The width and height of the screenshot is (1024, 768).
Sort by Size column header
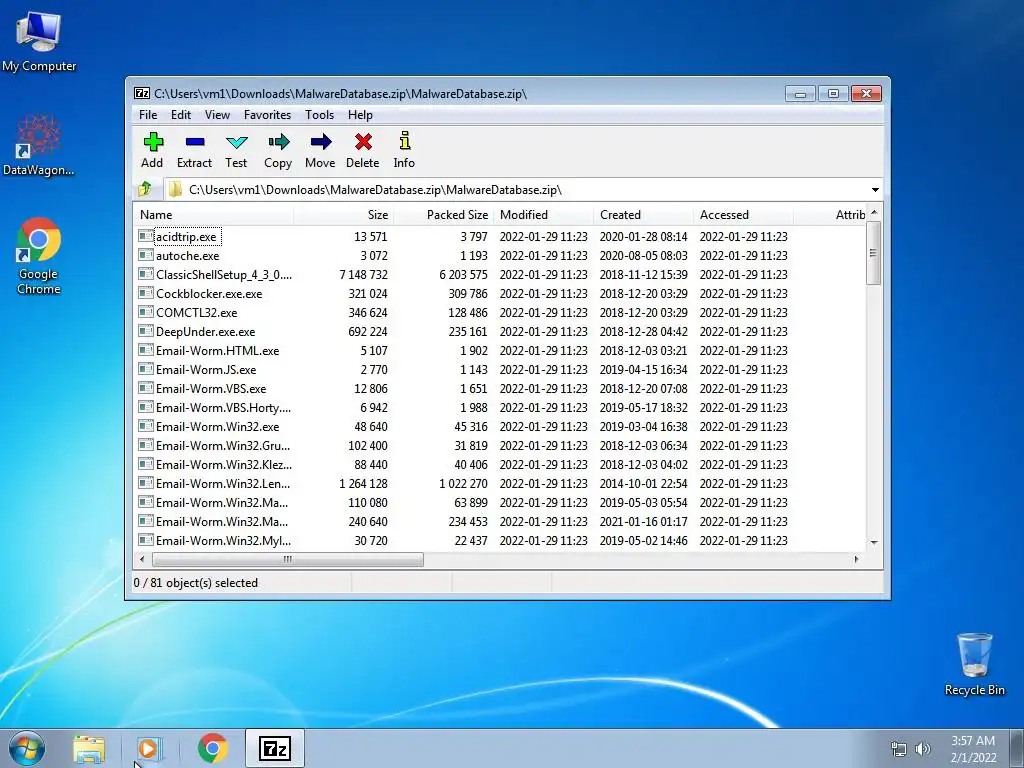pos(344,215)
